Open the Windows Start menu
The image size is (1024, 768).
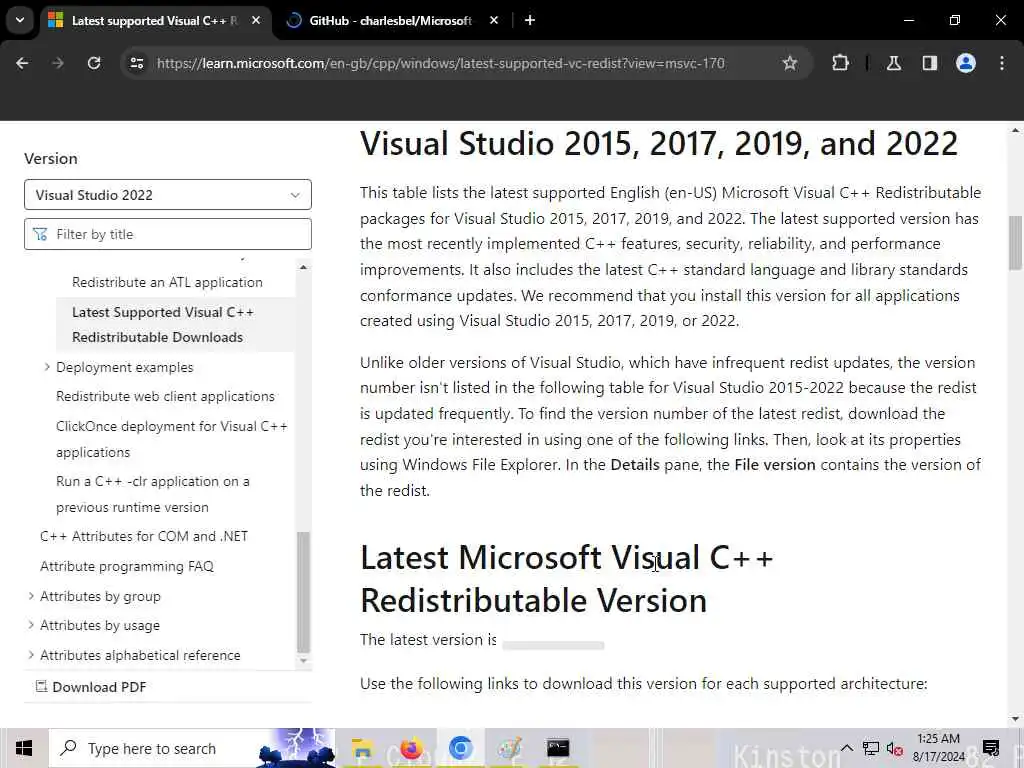(x=24, y=748)
